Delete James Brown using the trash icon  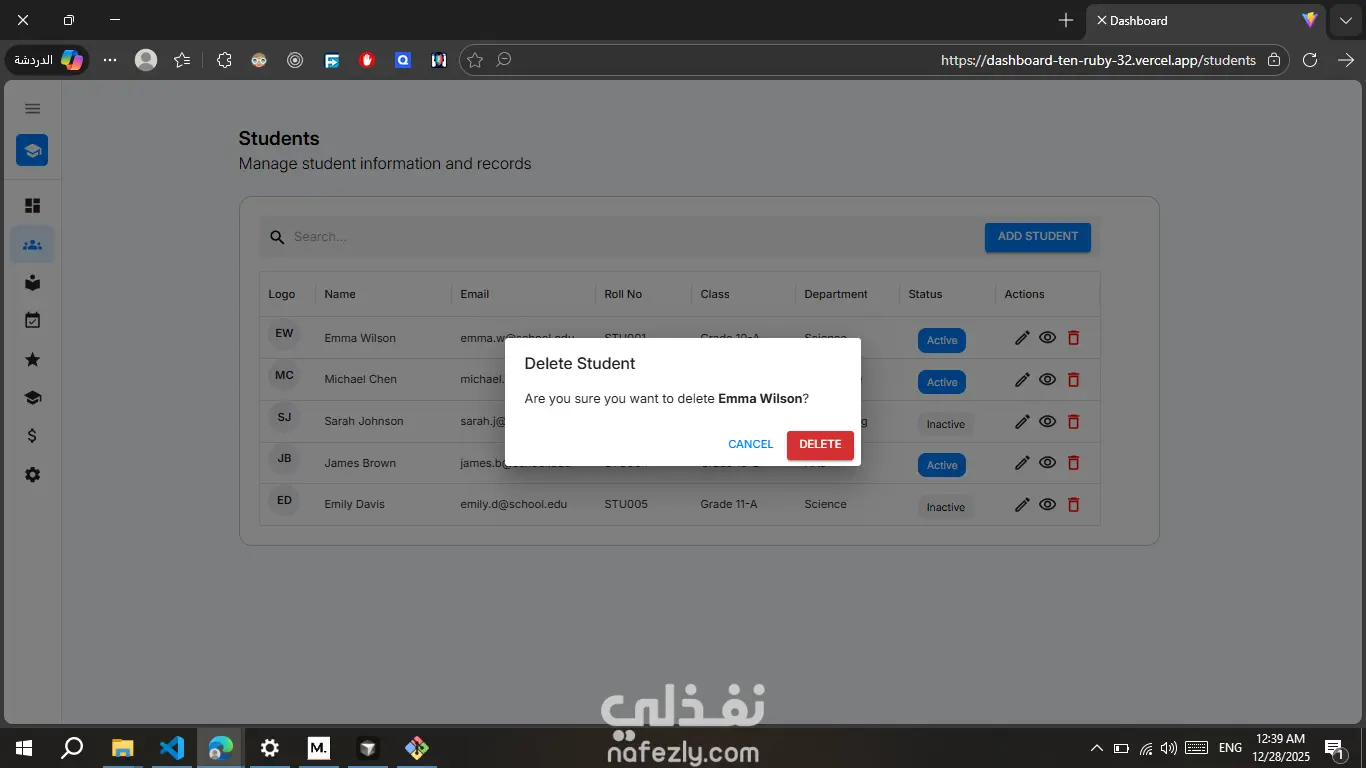1074,463
